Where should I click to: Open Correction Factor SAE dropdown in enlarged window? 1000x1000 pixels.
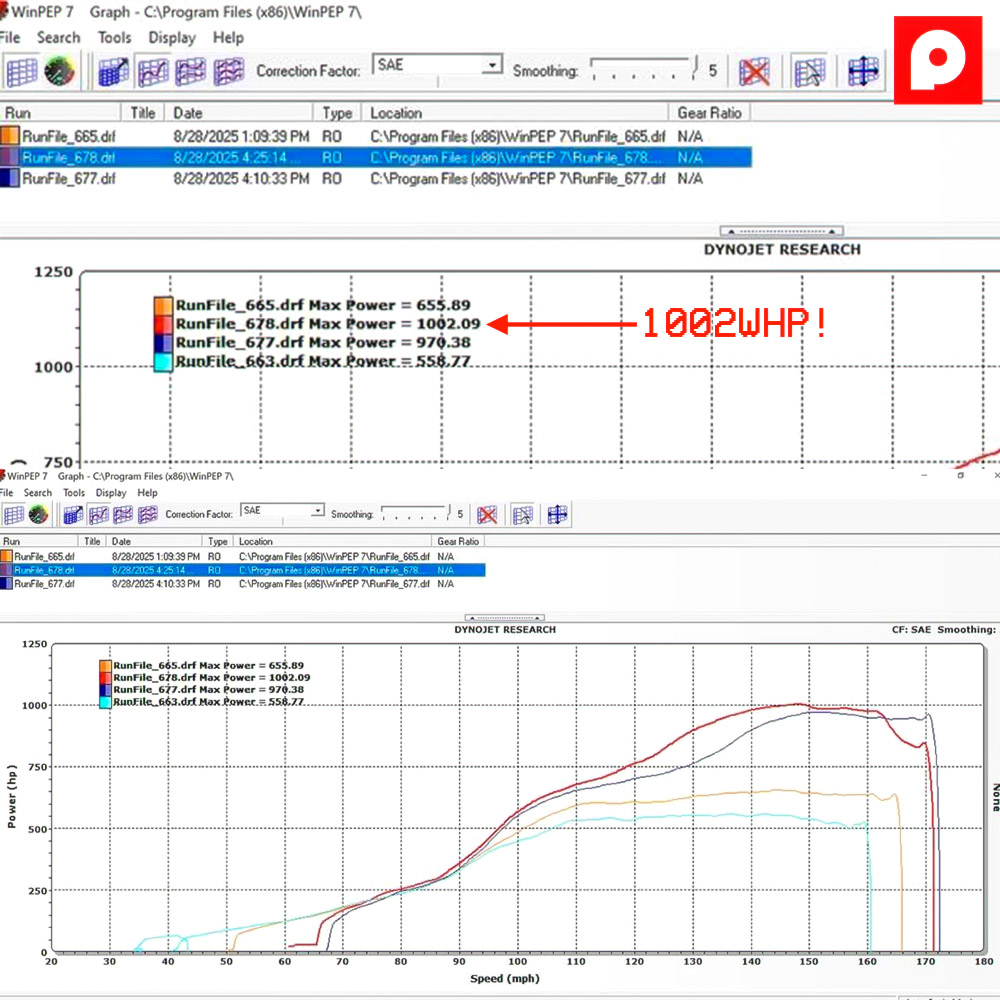[491, 66]
